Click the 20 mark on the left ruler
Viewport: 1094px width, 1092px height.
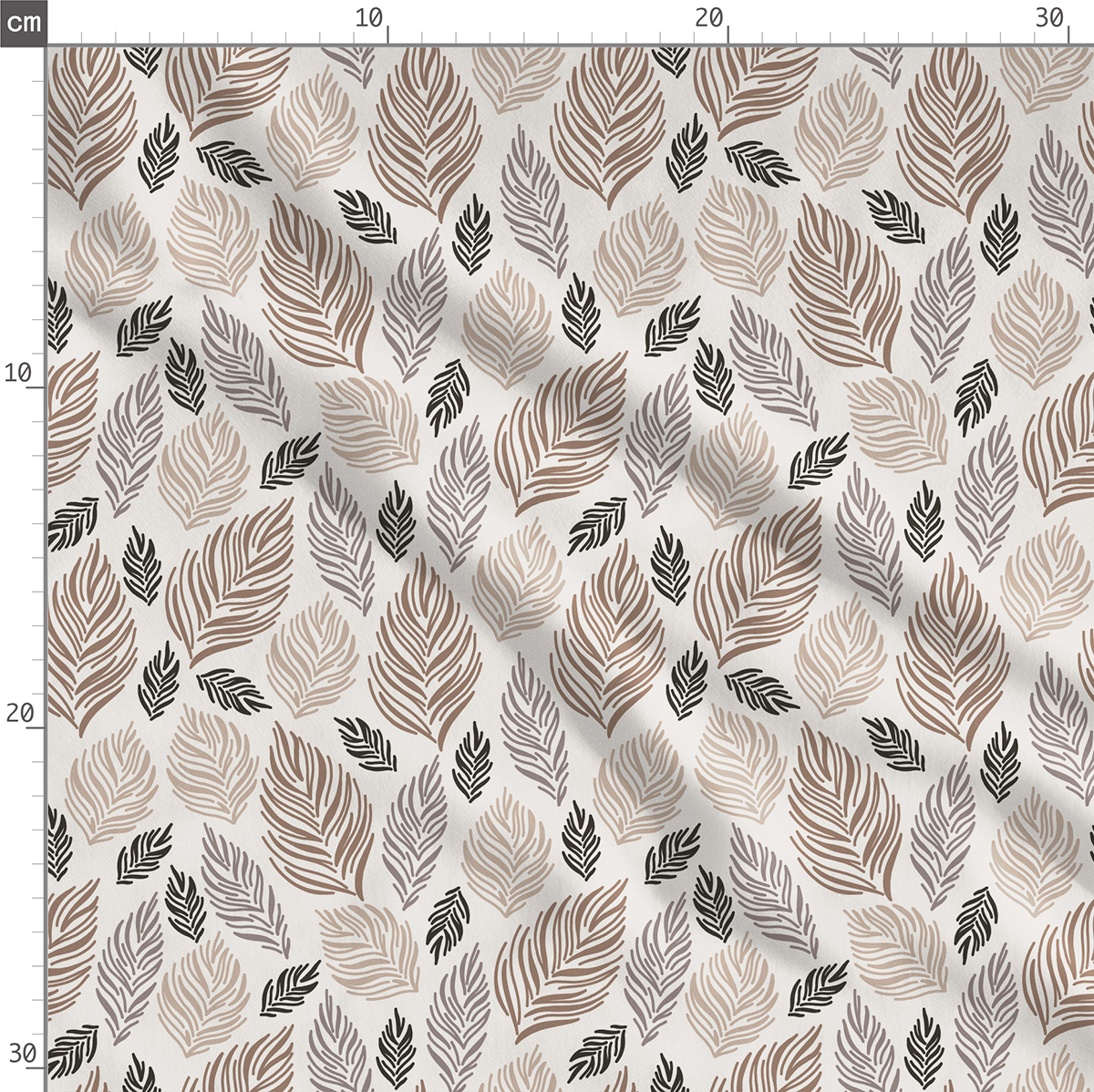click(x=19, y=713)
